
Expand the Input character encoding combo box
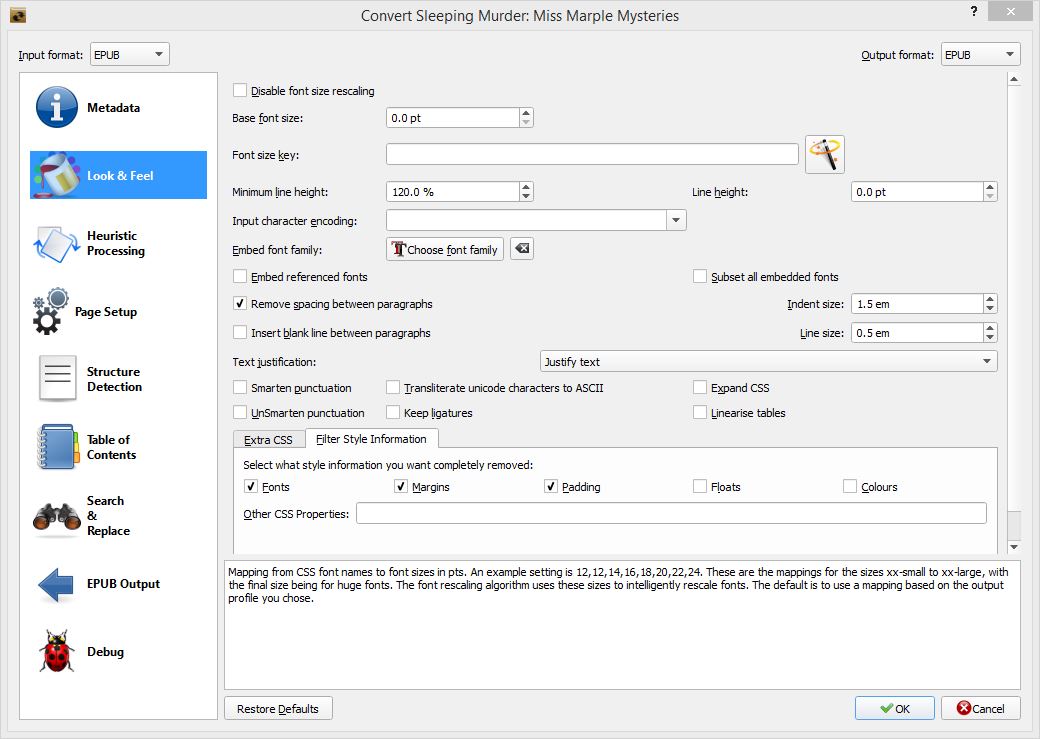pos(676,221)
